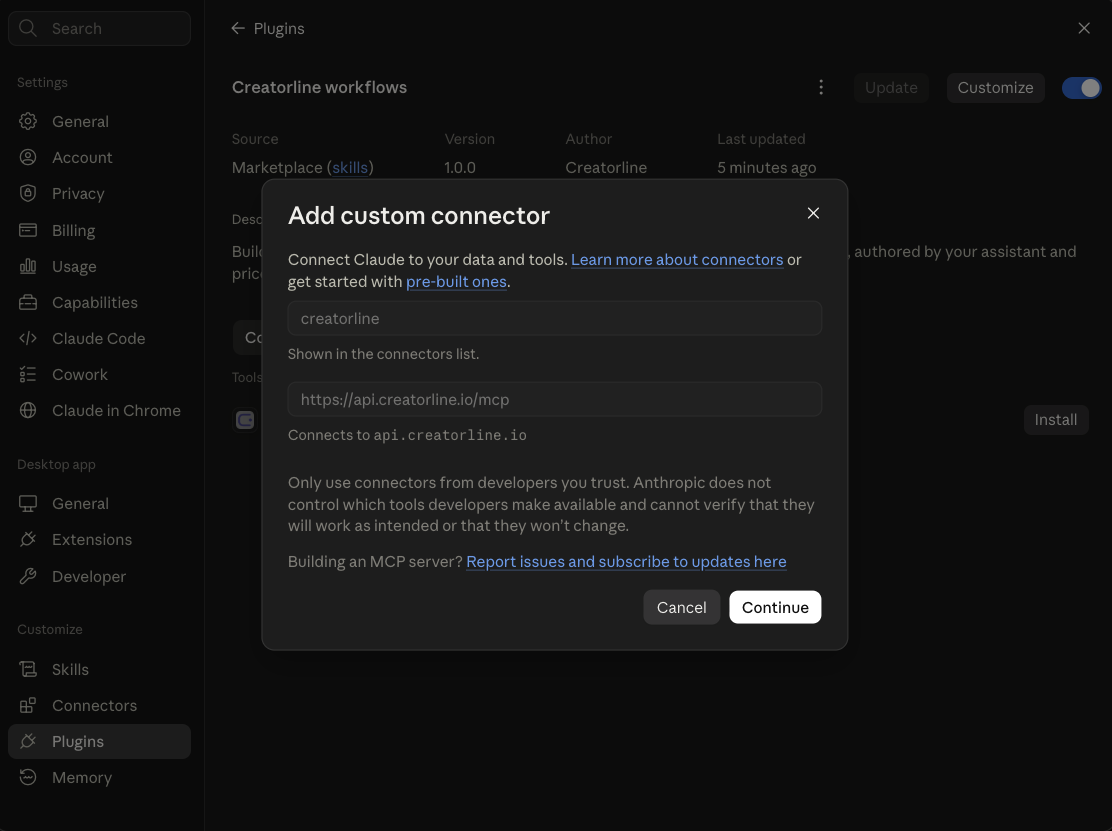Open the skills marketplace link
This screenshot has height=831, width=1112.
coord(350,167)
